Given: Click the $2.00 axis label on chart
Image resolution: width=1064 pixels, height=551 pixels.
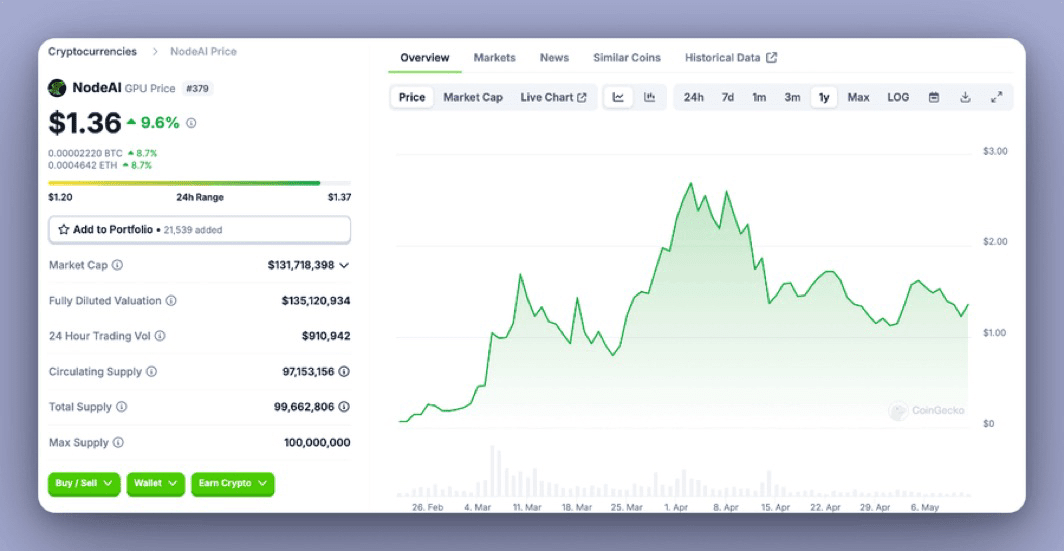Looking at the screenshot, I should click(995, 242).
